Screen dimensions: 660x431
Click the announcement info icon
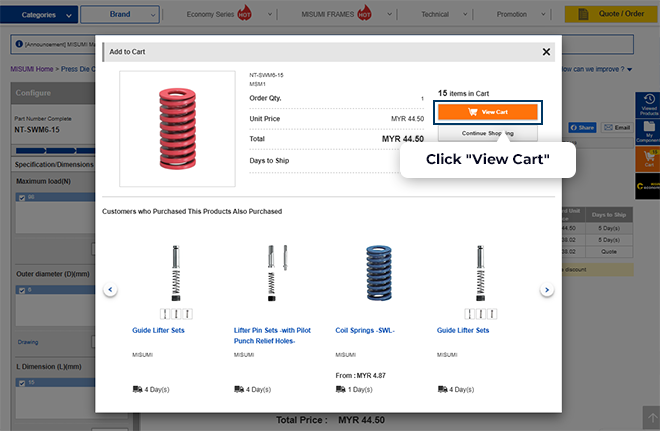(19, 44)
